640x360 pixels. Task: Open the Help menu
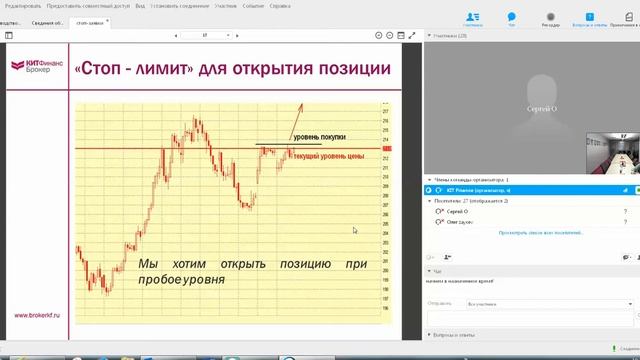pyautogui.click(x=280, y=6)
